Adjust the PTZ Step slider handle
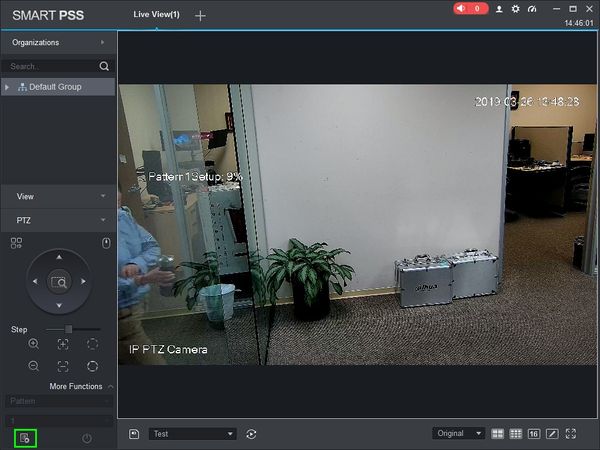This screenshot has width=600, height=450. (68, 329)
